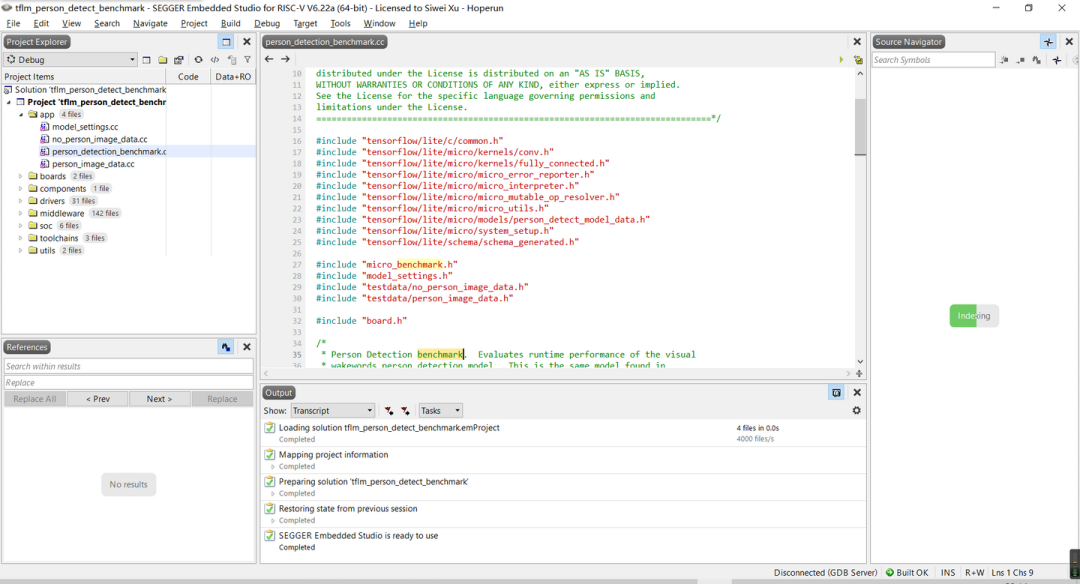
Task: Click the arrow-with-page icon in Project Explorer toolbar
Action: [x=231, y=60]
